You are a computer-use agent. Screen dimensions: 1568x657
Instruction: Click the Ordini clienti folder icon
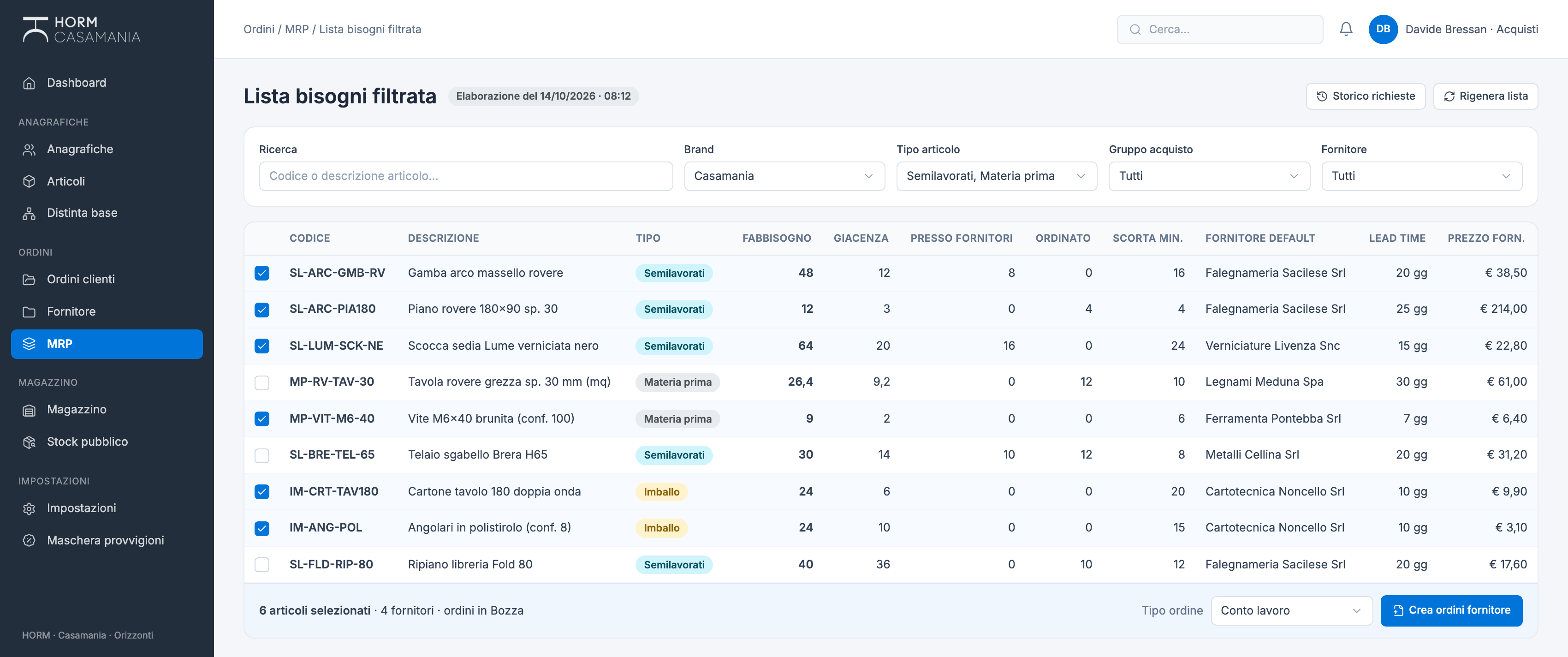29,280
